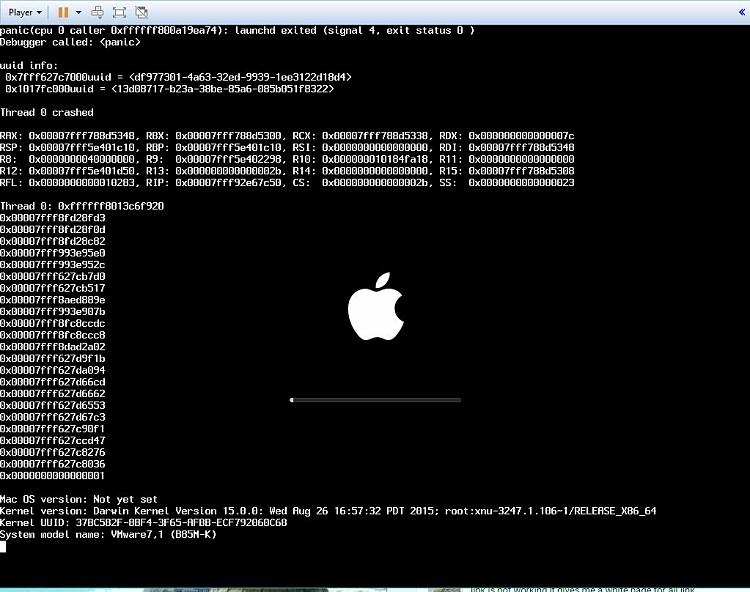This screenshot has height=592, width=750.
Task: Enter full screen mode
Action: 119,12
